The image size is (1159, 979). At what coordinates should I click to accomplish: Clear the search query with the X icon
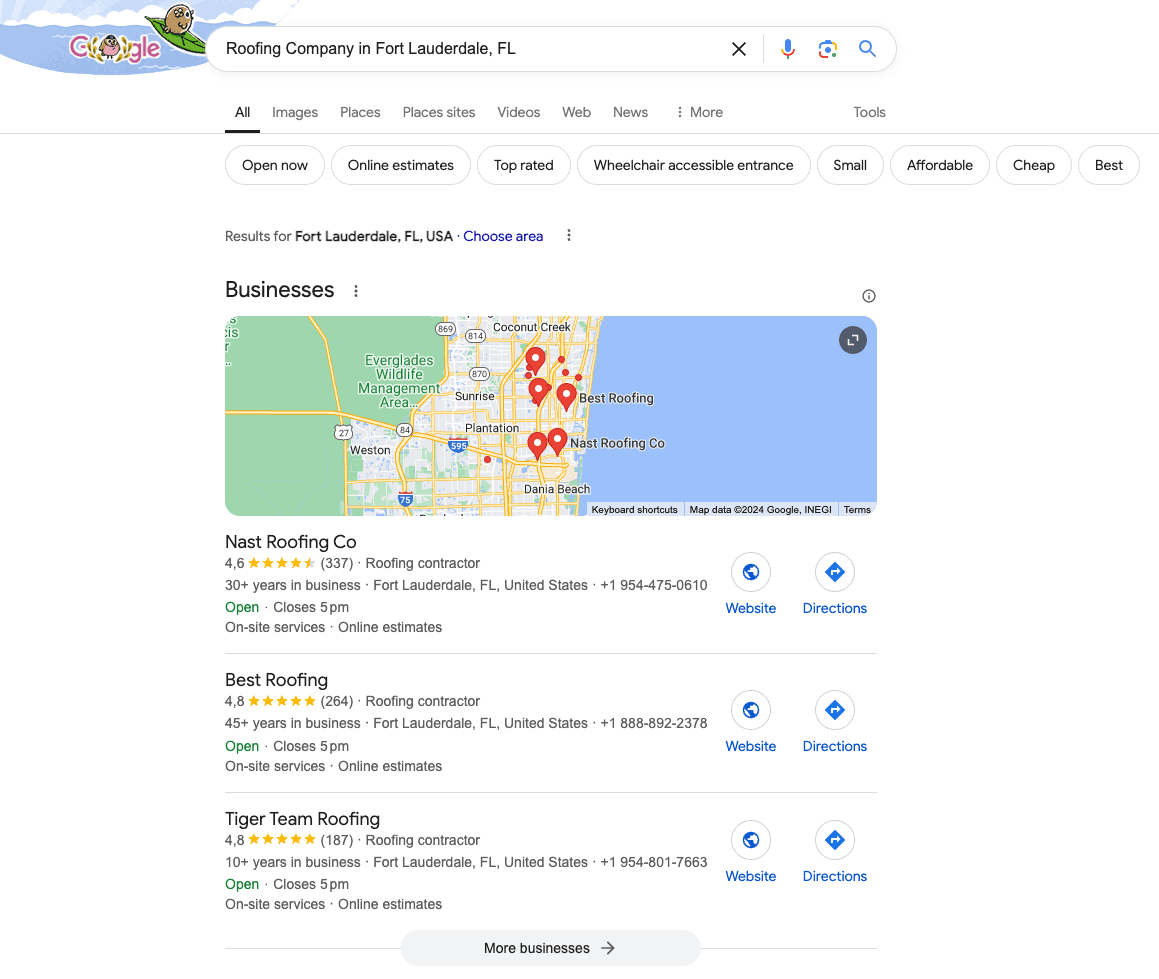tap(738, 49)
